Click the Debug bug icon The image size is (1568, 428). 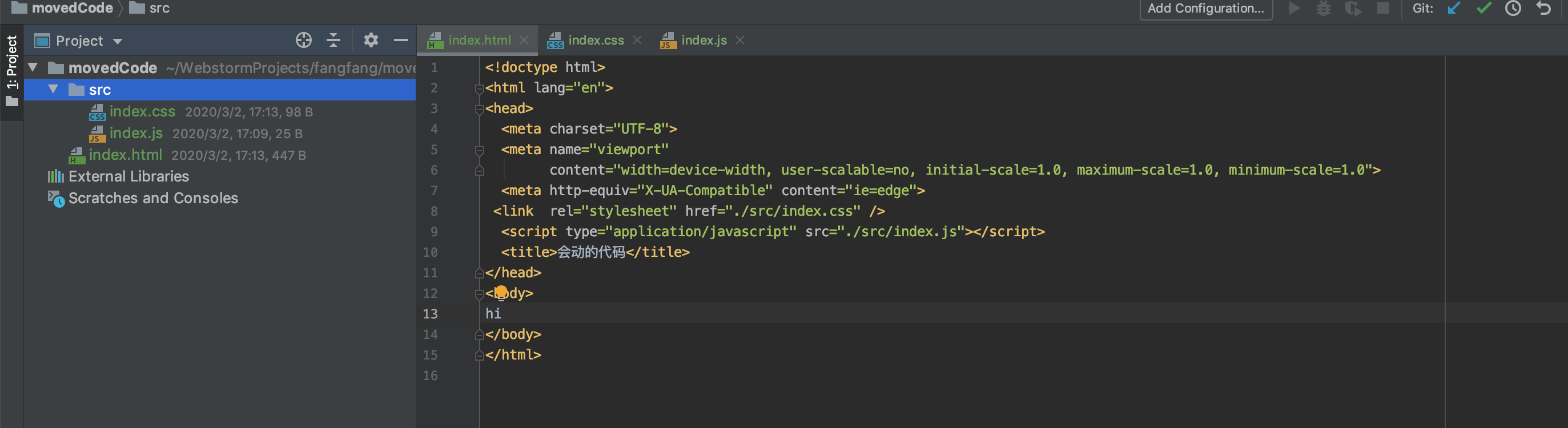pos(1323,9)
